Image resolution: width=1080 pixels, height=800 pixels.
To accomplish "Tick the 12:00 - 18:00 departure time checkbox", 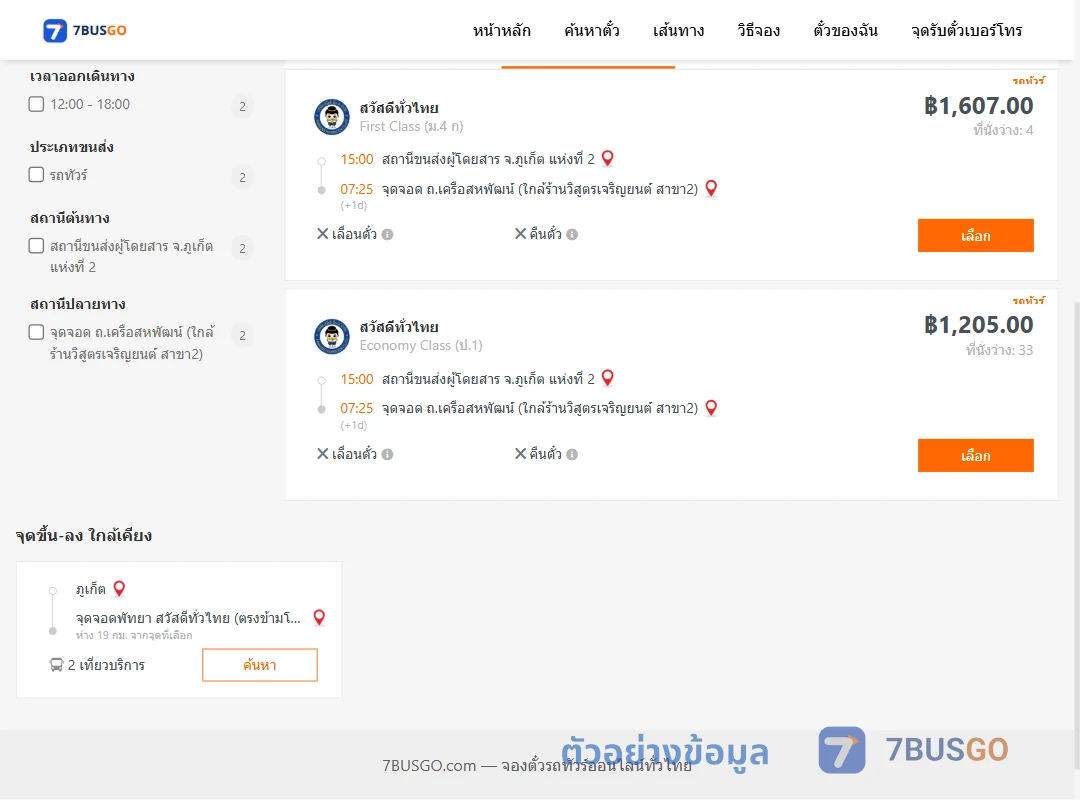I will (x=37, y=104).
